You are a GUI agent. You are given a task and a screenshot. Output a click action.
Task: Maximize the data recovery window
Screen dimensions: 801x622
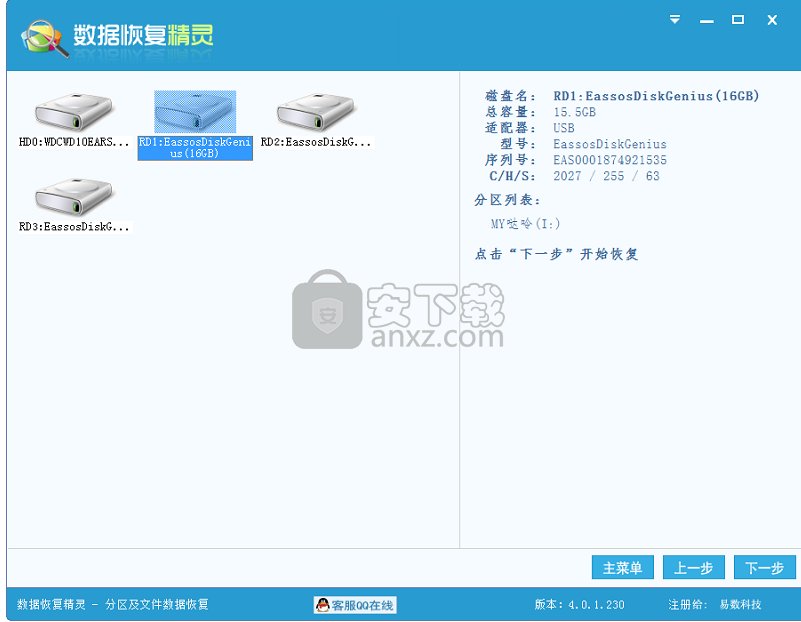738,19
